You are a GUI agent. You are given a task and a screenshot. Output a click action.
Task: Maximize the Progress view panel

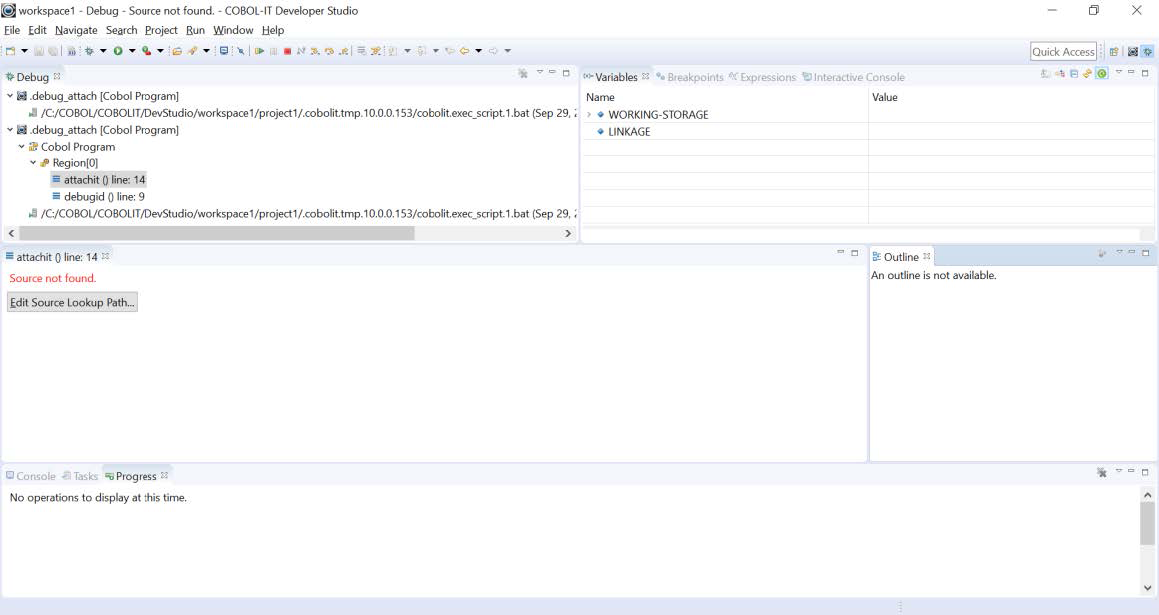(x=1145, y=472)
